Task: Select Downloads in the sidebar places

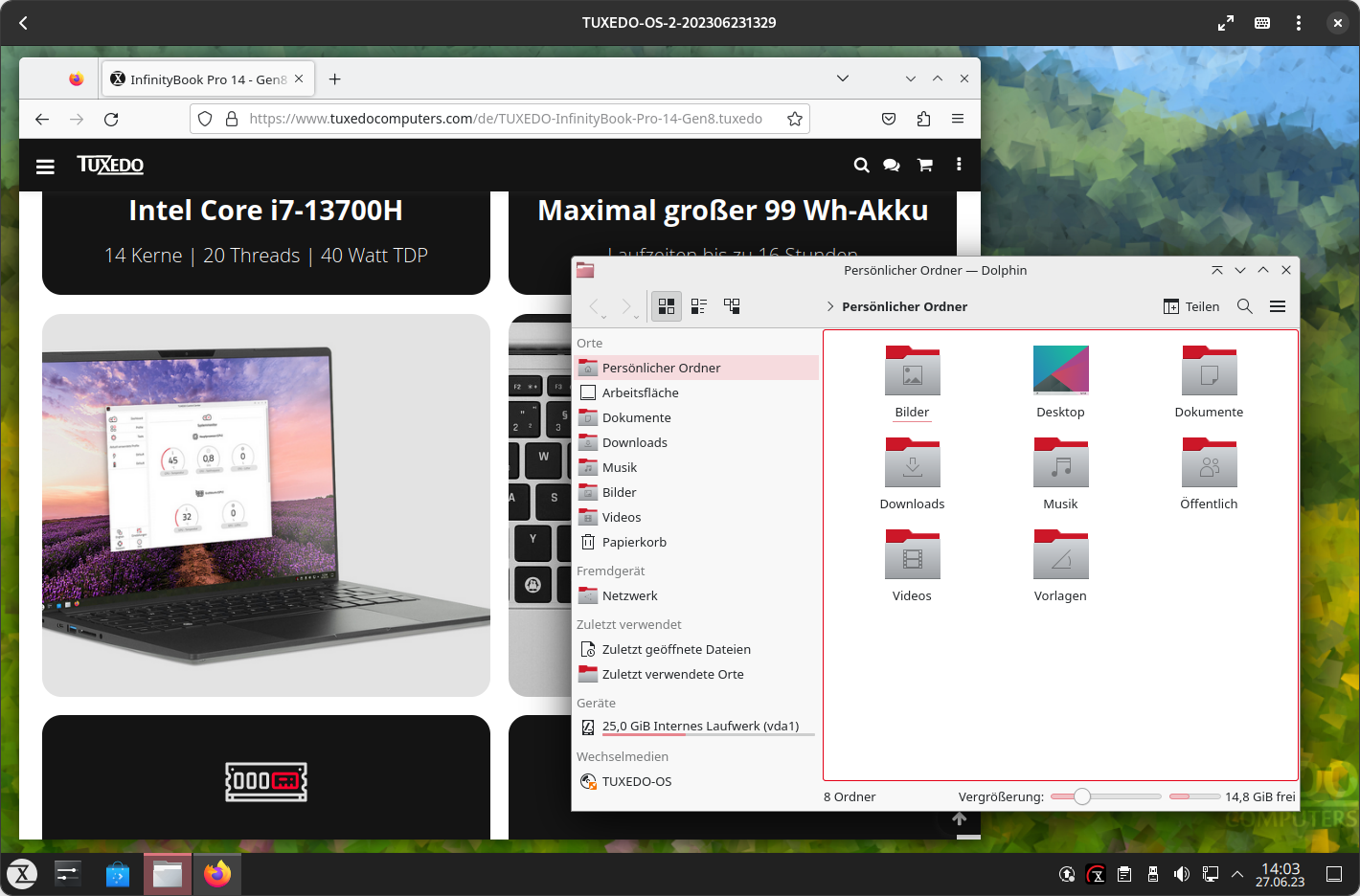Action: click(x=696, y=442)
